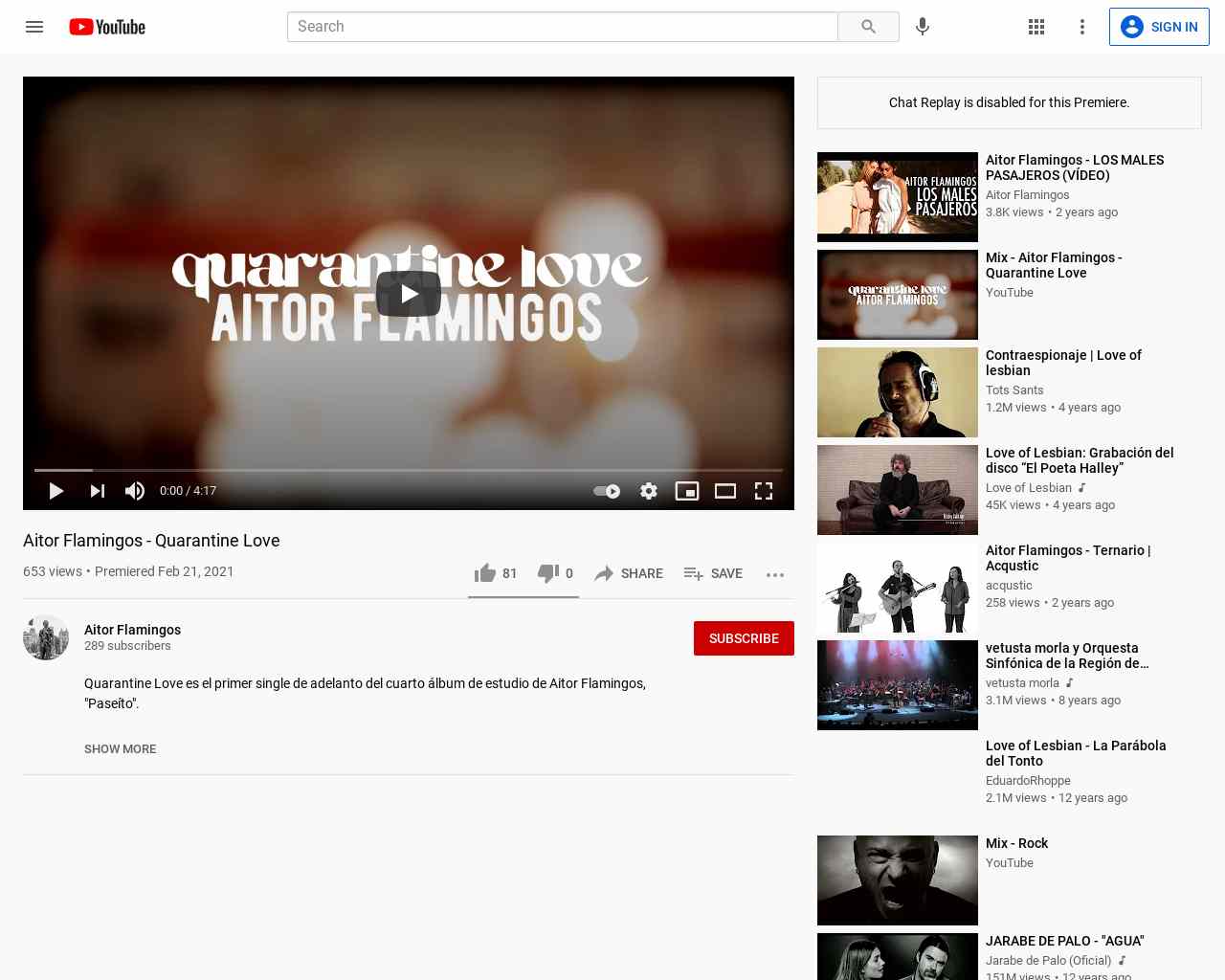The width and height of the screenshot is (1225, 980).
Task: Focus the Search input field
Action: click(x=563, y=27)
